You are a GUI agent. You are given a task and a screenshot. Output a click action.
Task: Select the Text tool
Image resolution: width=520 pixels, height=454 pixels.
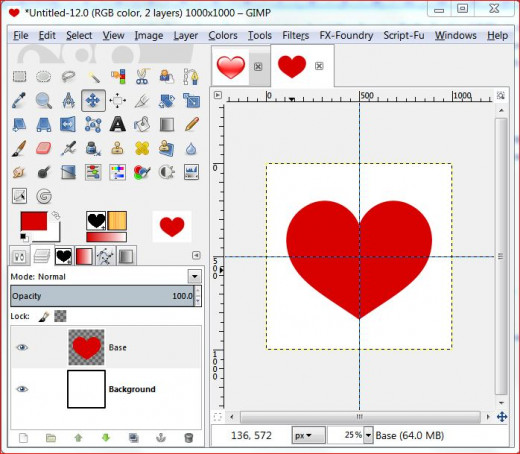point(118,124)
